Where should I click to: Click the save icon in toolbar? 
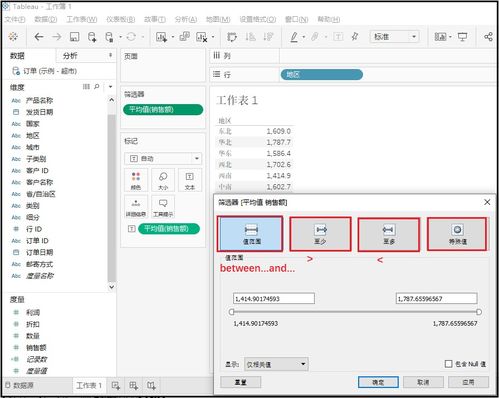pyautogui.click(x=74, y=37)
